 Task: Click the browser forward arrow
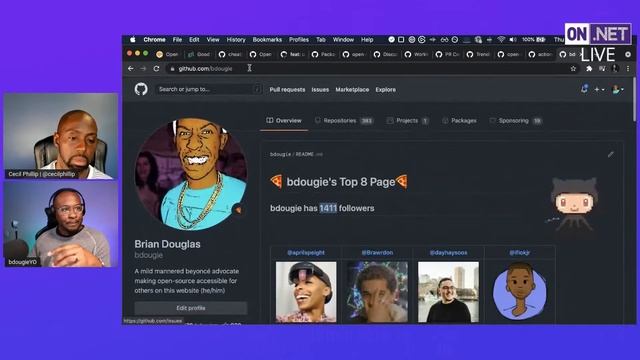143,69
